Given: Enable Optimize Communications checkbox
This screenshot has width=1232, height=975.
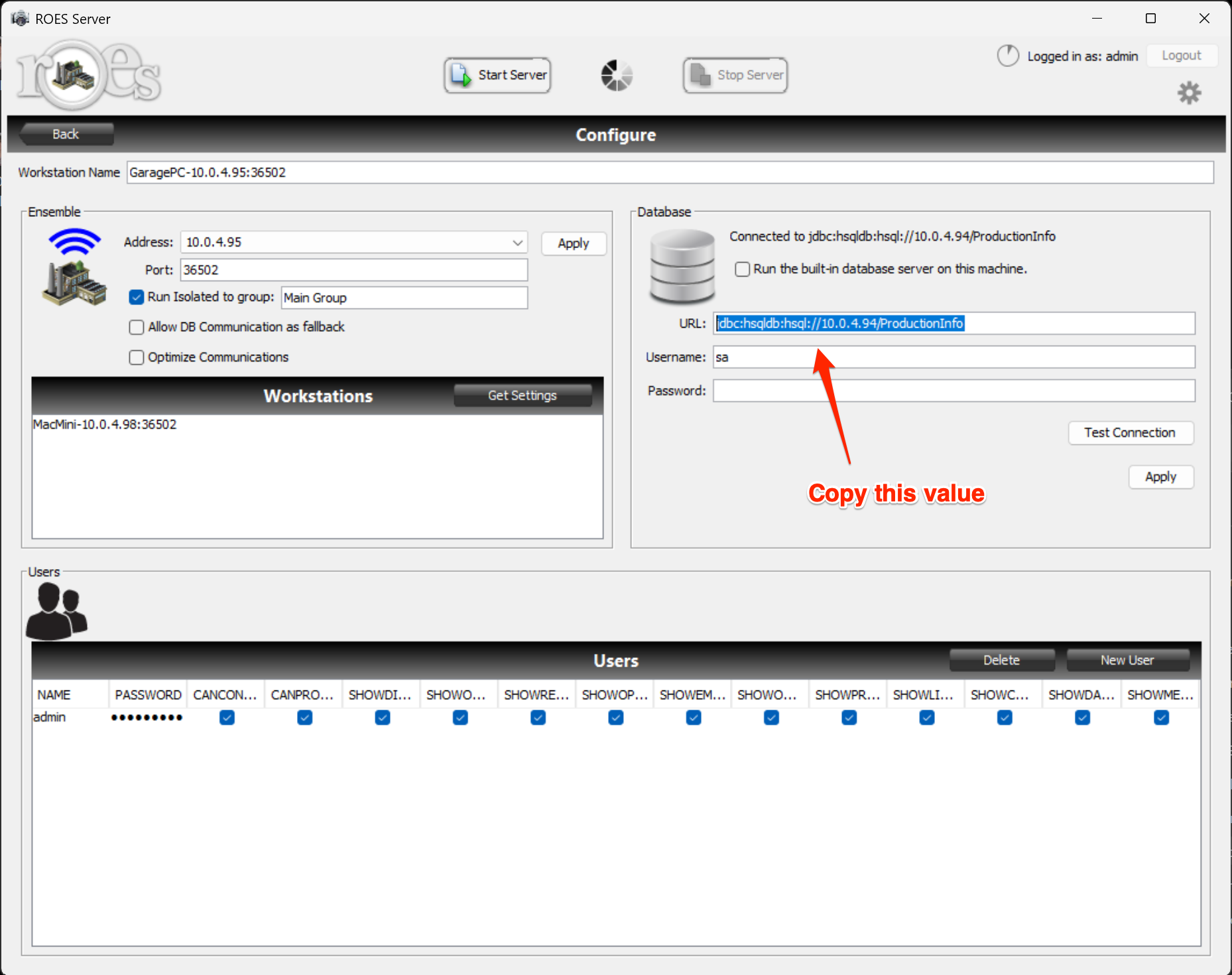Looking at the screenshot, I should pos(137,357).
